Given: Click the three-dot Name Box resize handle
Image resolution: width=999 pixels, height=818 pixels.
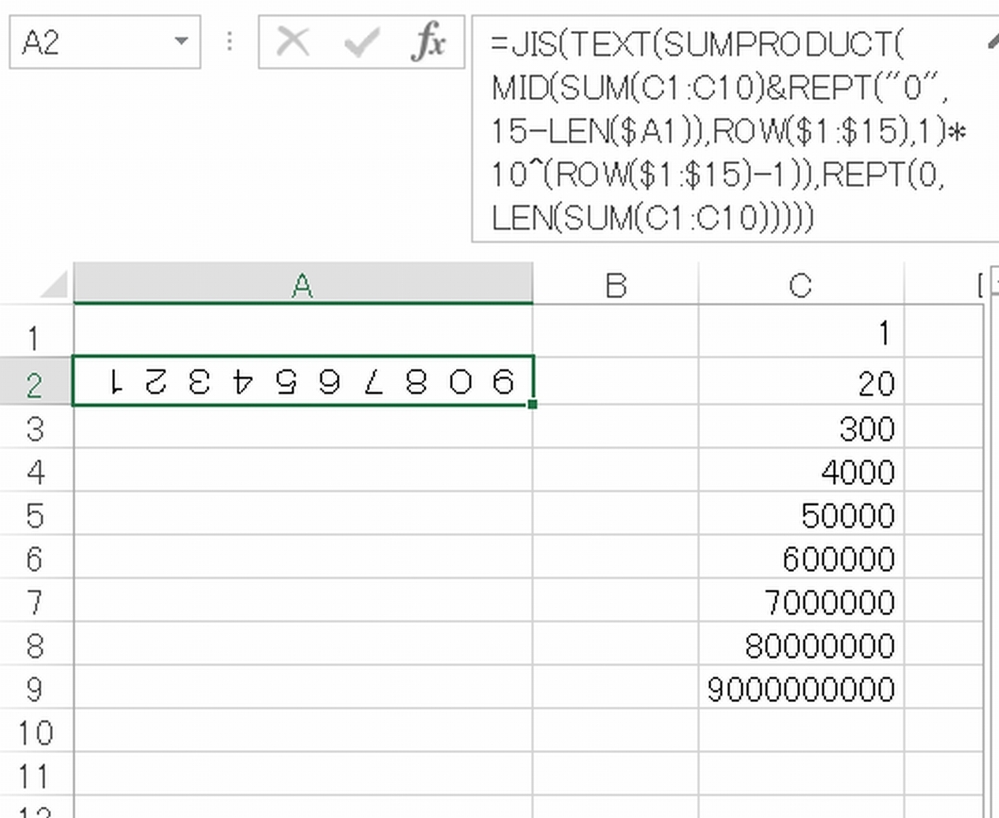Looking at the screenshot, I should coord(230,43).
